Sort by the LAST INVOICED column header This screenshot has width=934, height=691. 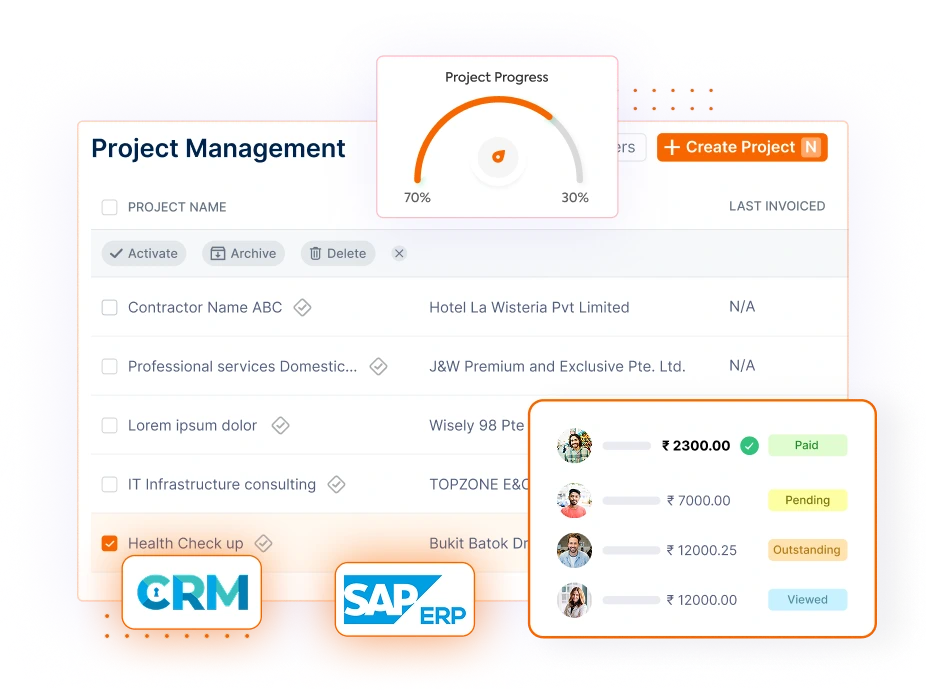click(777, 206)
